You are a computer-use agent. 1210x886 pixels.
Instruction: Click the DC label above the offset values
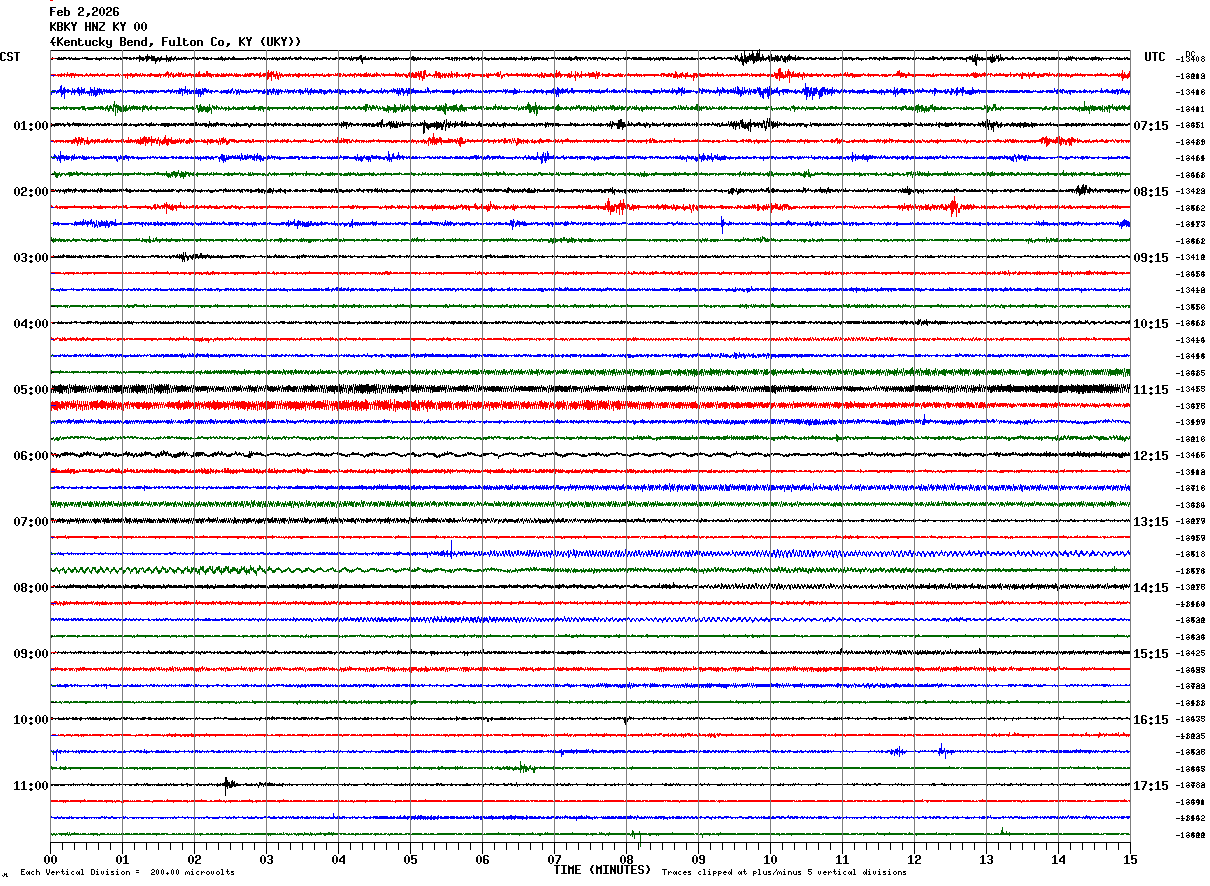click(1191, 54)
